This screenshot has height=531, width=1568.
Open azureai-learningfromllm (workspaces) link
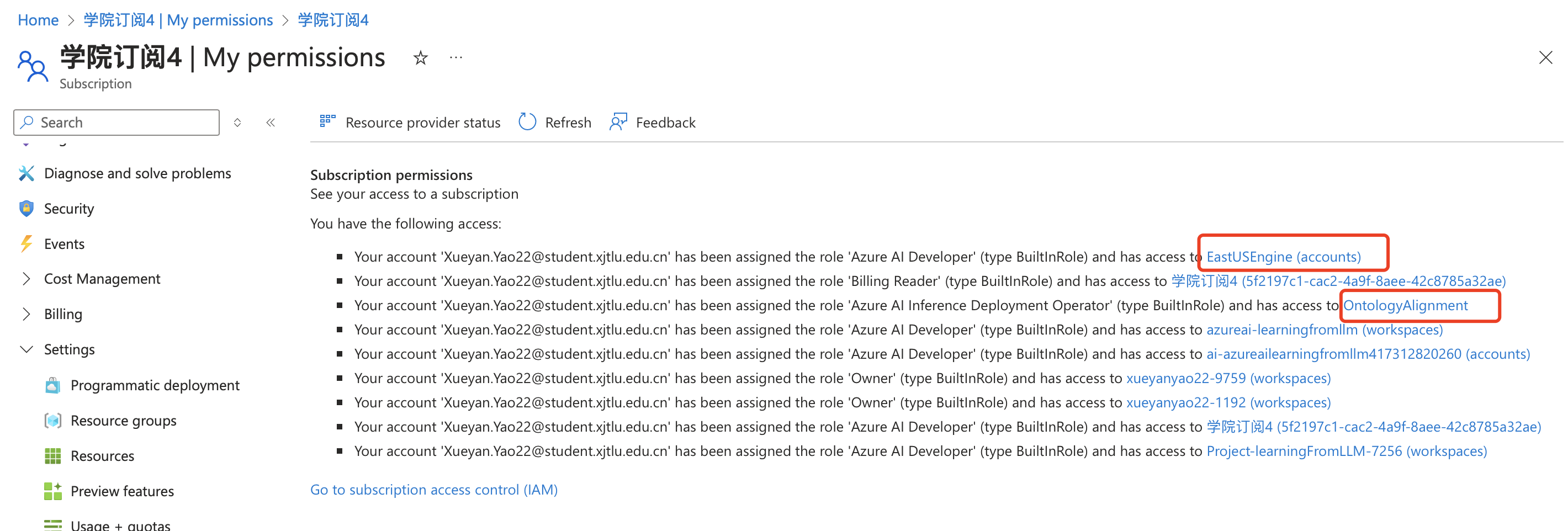point(1325,330)
